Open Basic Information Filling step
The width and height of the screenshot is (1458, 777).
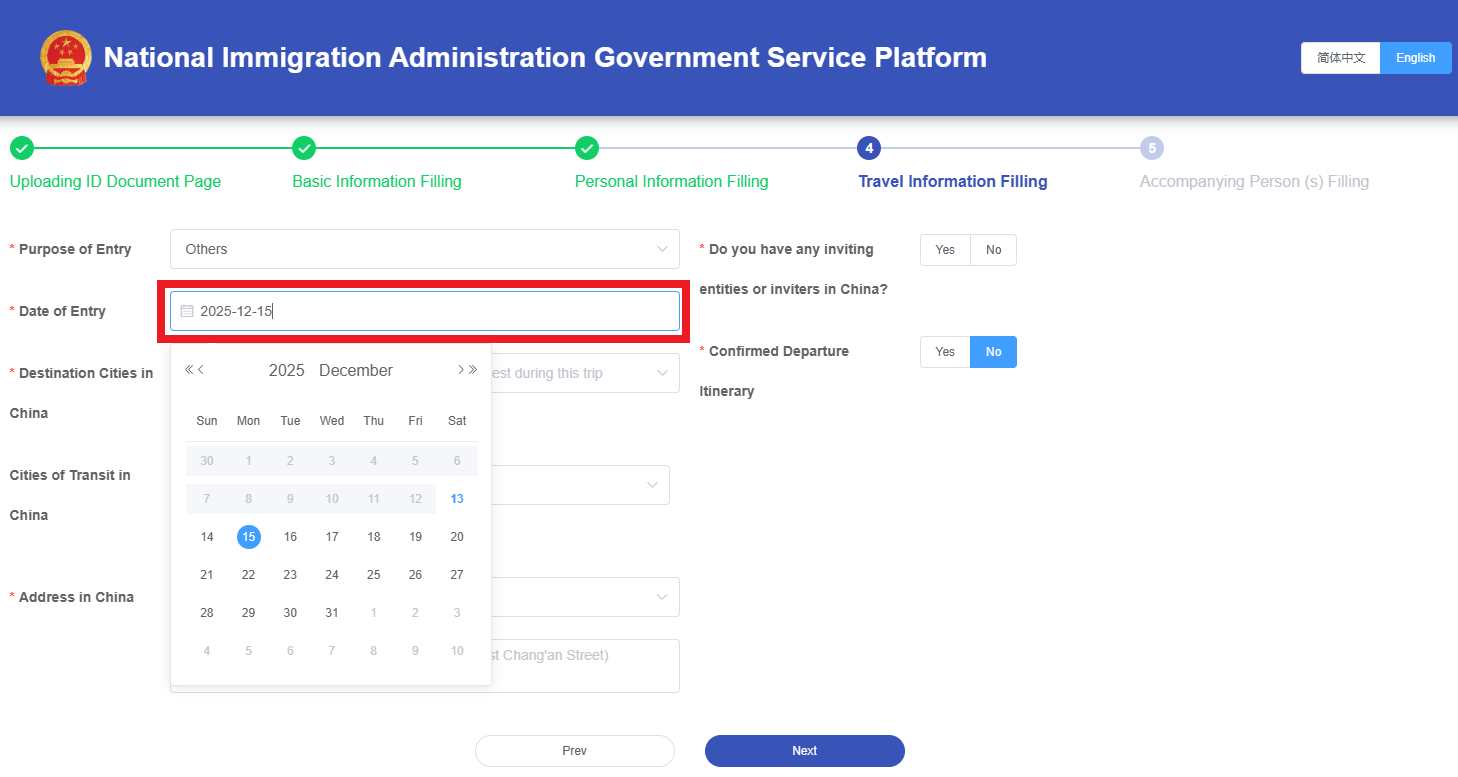pyautogui.click(x=377, y=181)
